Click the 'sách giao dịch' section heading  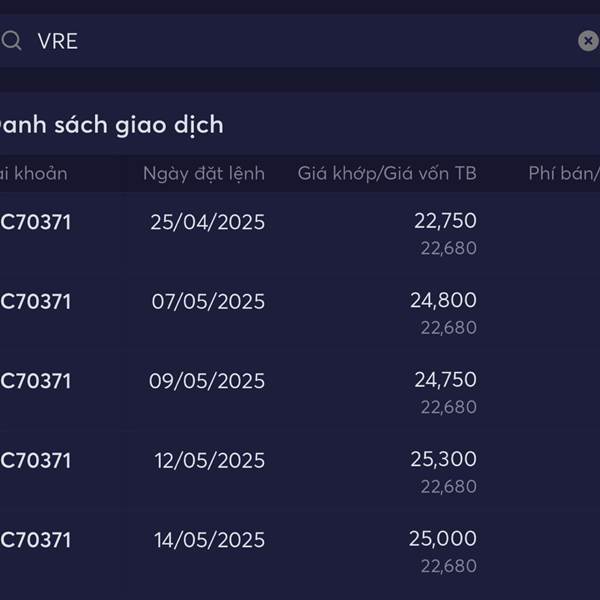click(139, 125)
